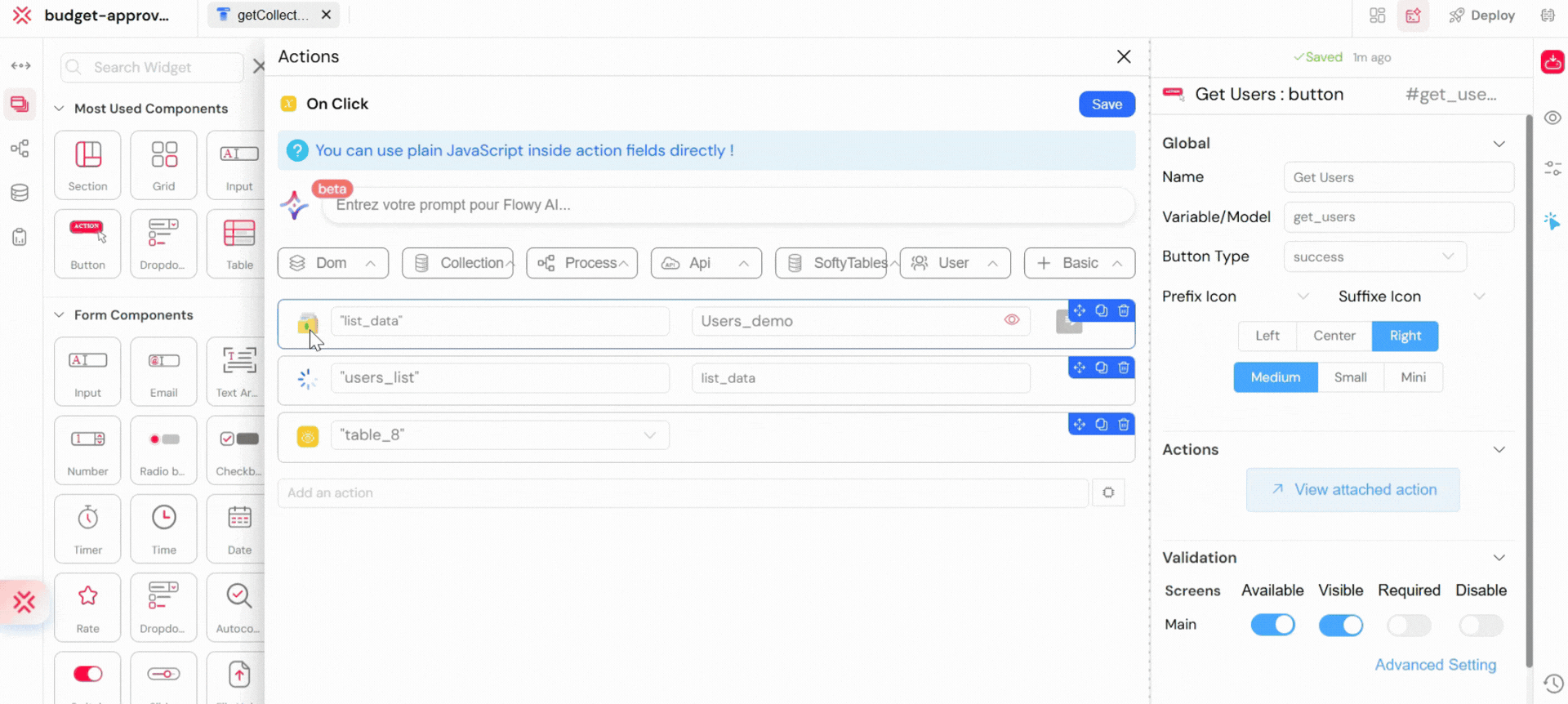Image resolution: width=1568 pixels, height=704 pixels.
Task: Toggle the Available switch for Main screen
Action: tap(1272, 625)
